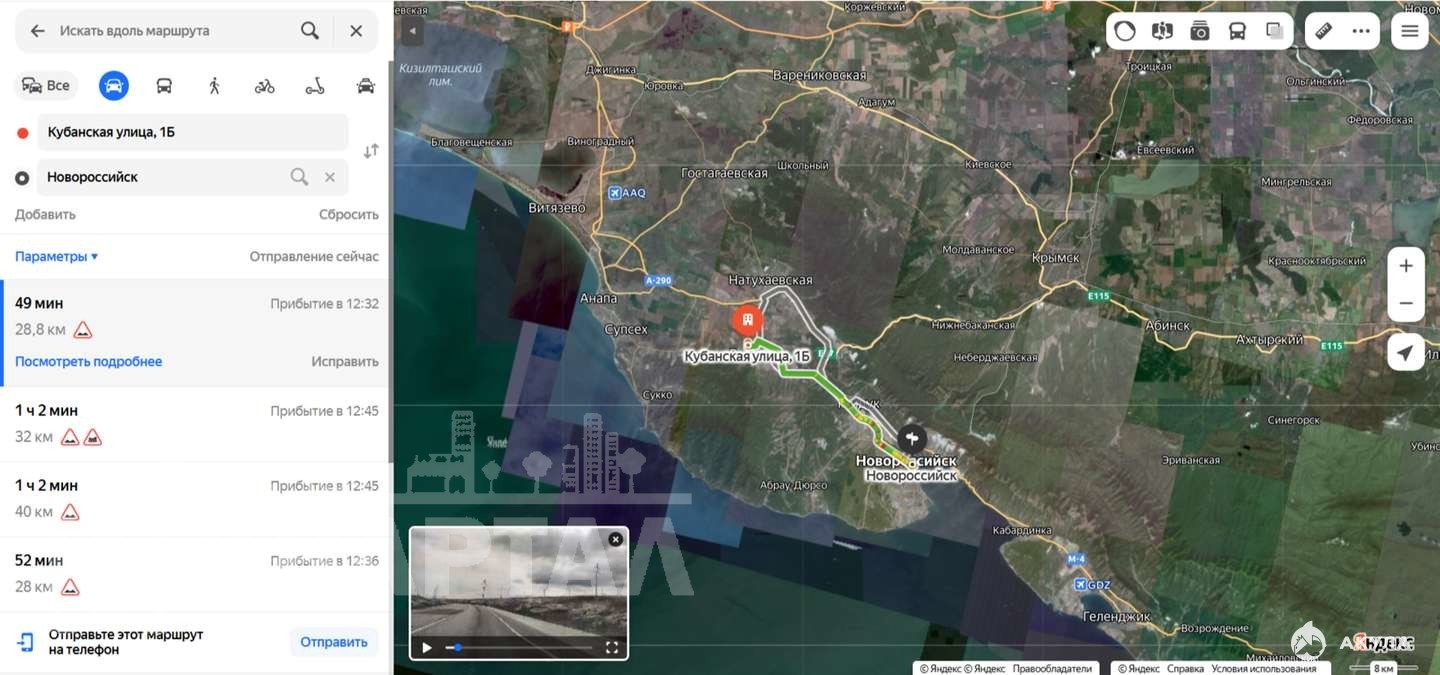
Task: Open the ruler distance measurement tool
Action: click(x=1323, y=31)
